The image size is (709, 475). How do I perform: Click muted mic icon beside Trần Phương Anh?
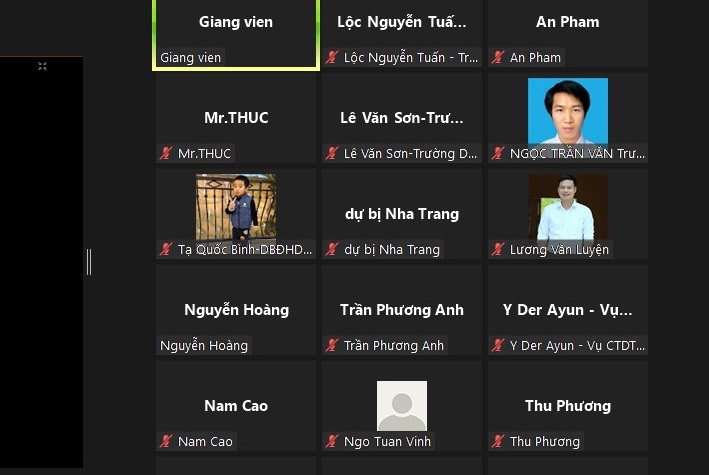tap(332, 345)
